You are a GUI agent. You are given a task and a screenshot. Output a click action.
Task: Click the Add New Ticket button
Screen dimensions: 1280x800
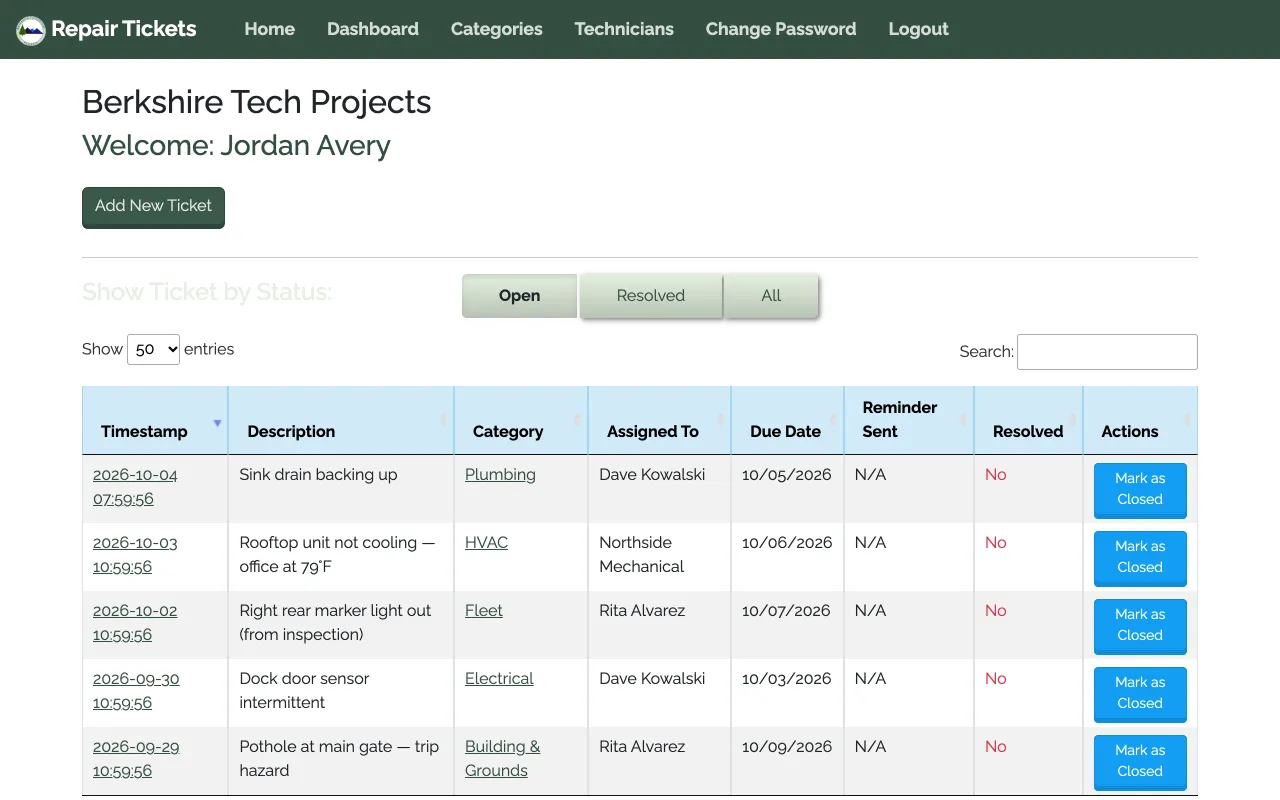click(153, 207)
